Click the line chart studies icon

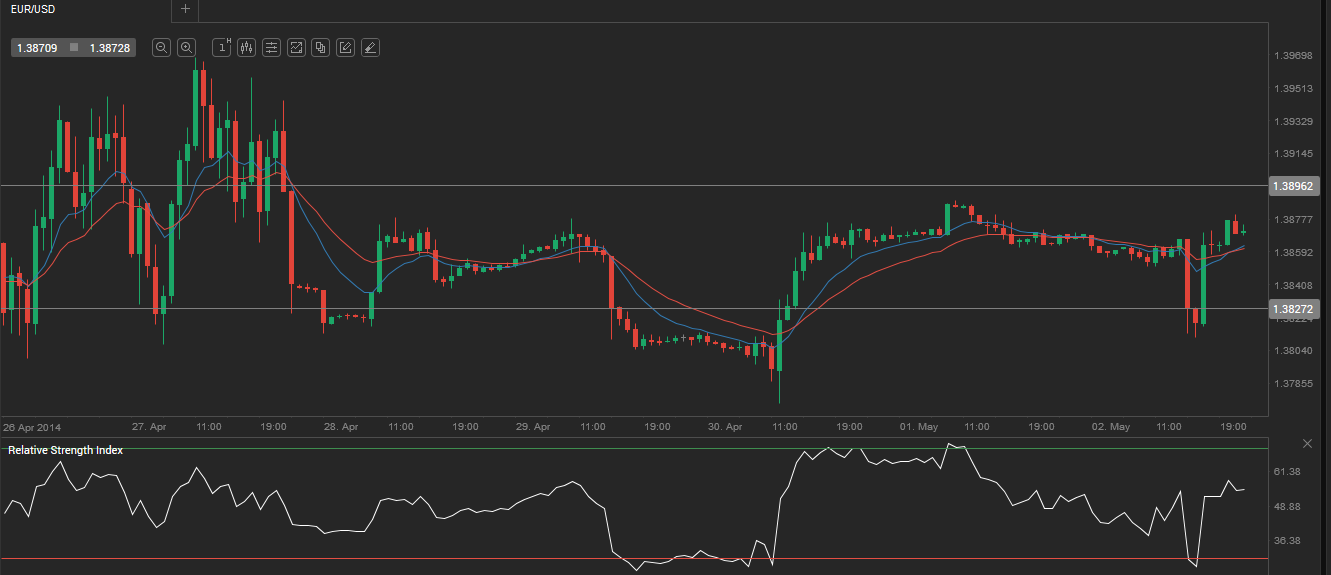(x=296, y=47)
